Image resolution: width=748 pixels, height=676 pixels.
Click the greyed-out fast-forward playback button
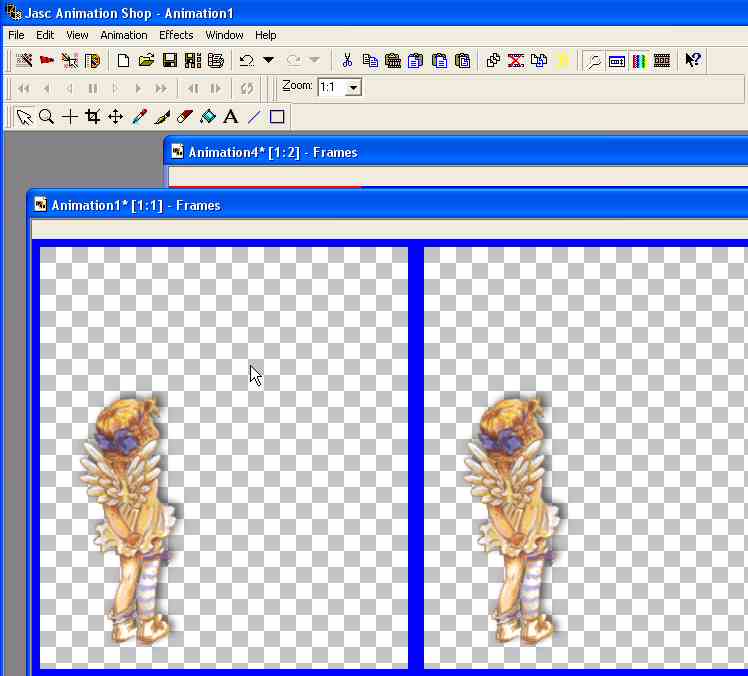point(161,88)
